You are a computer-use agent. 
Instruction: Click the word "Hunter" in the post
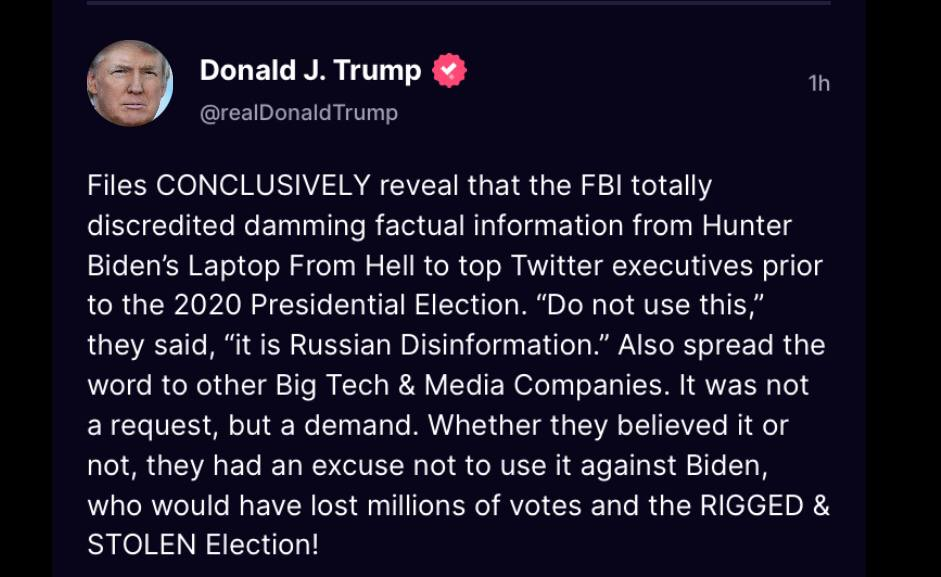749,226
